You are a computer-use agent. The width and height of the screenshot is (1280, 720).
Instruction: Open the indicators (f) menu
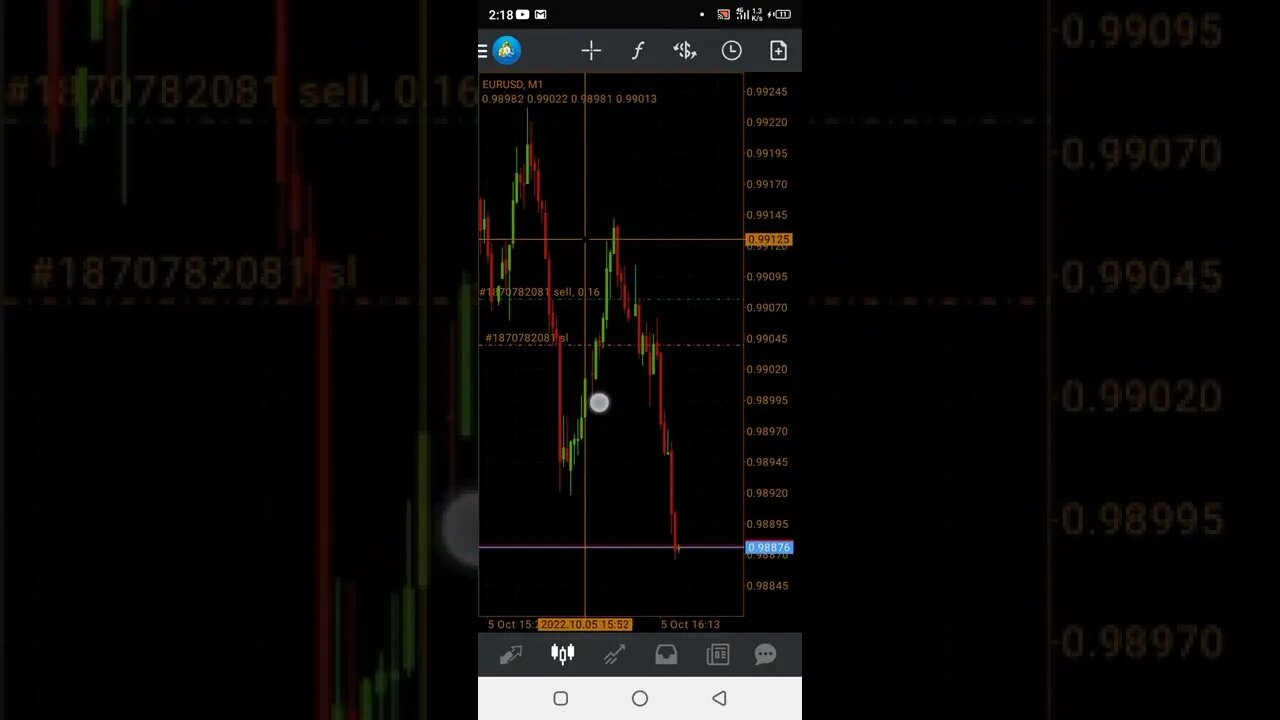pos(638,51)
